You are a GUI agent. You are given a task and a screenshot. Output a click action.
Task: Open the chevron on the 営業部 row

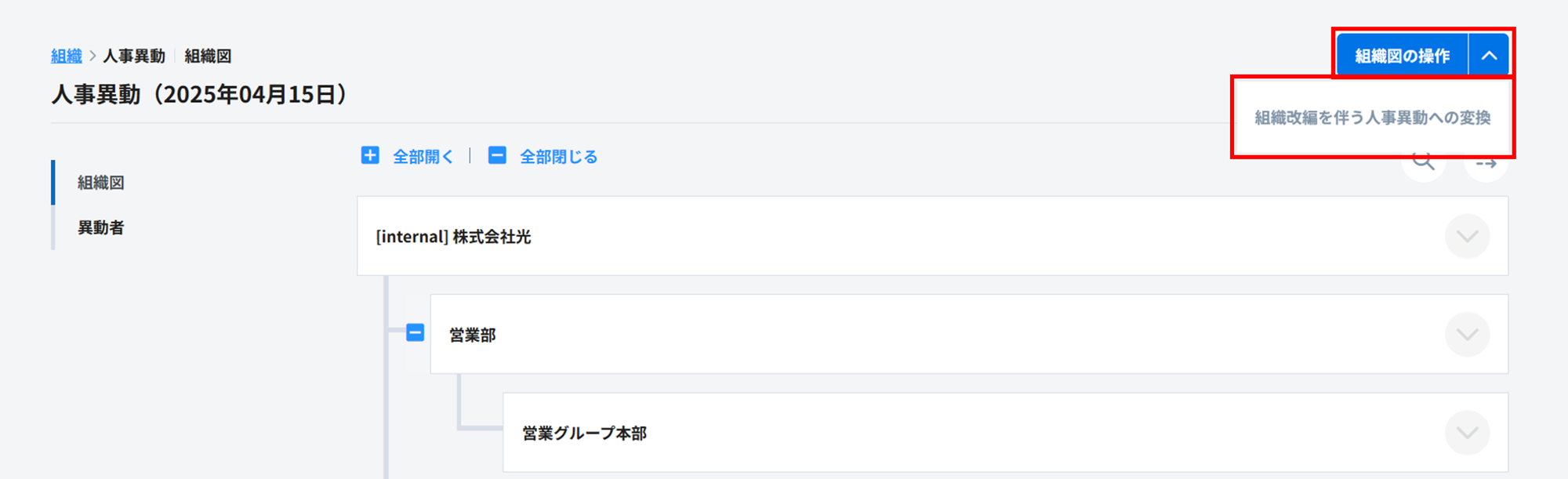pyautogui.click(x=1467, y=335)
